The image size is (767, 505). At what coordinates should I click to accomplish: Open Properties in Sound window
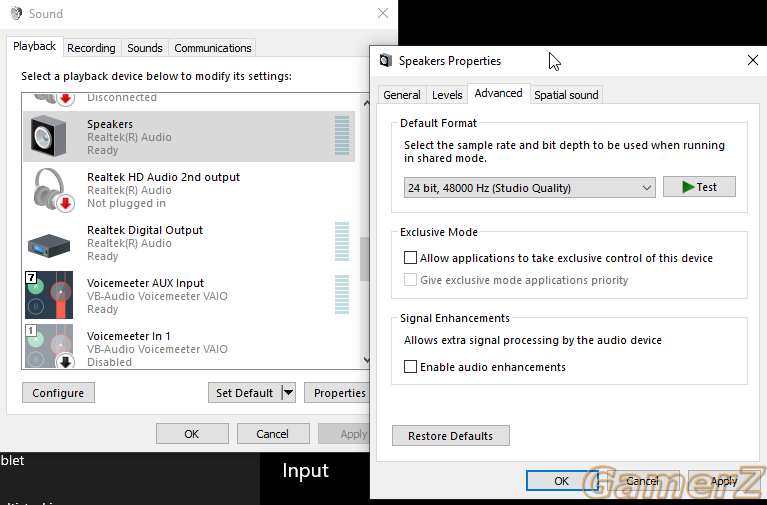tap(338, 393)
